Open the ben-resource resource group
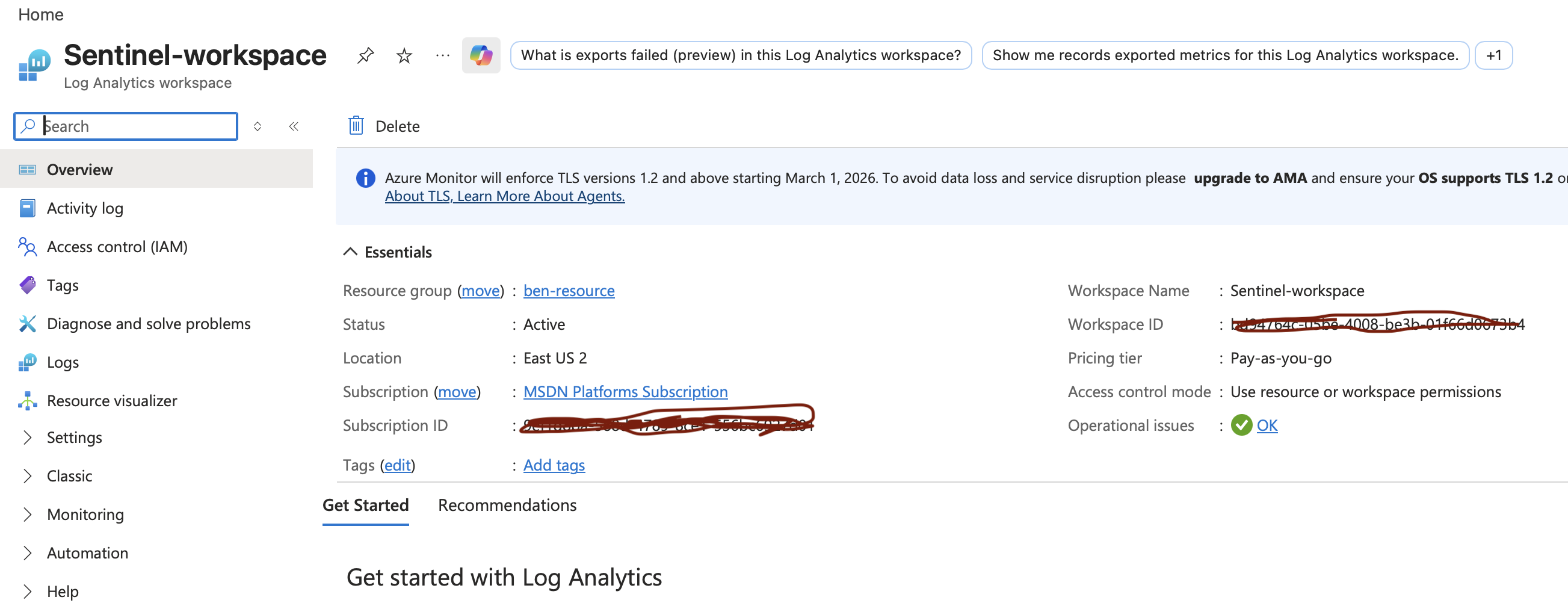1568x603 pixels. pos(569,291)
